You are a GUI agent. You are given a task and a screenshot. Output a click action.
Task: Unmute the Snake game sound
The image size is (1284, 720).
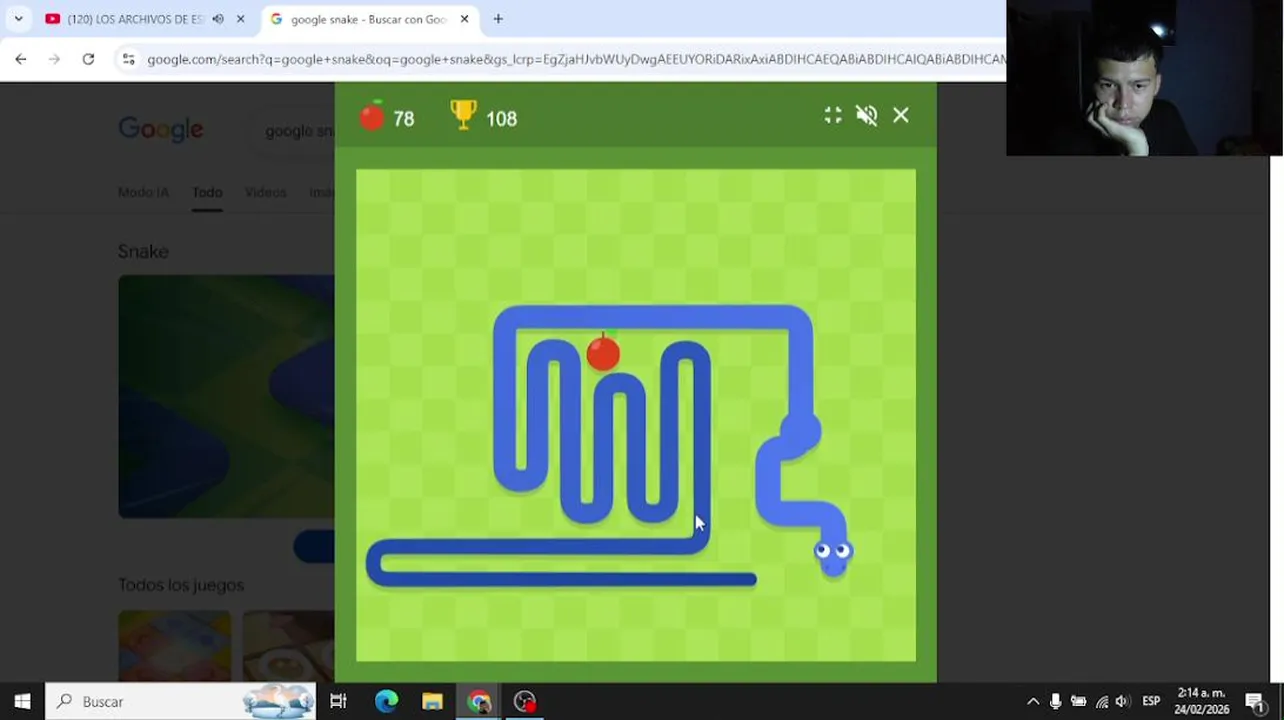867,116
